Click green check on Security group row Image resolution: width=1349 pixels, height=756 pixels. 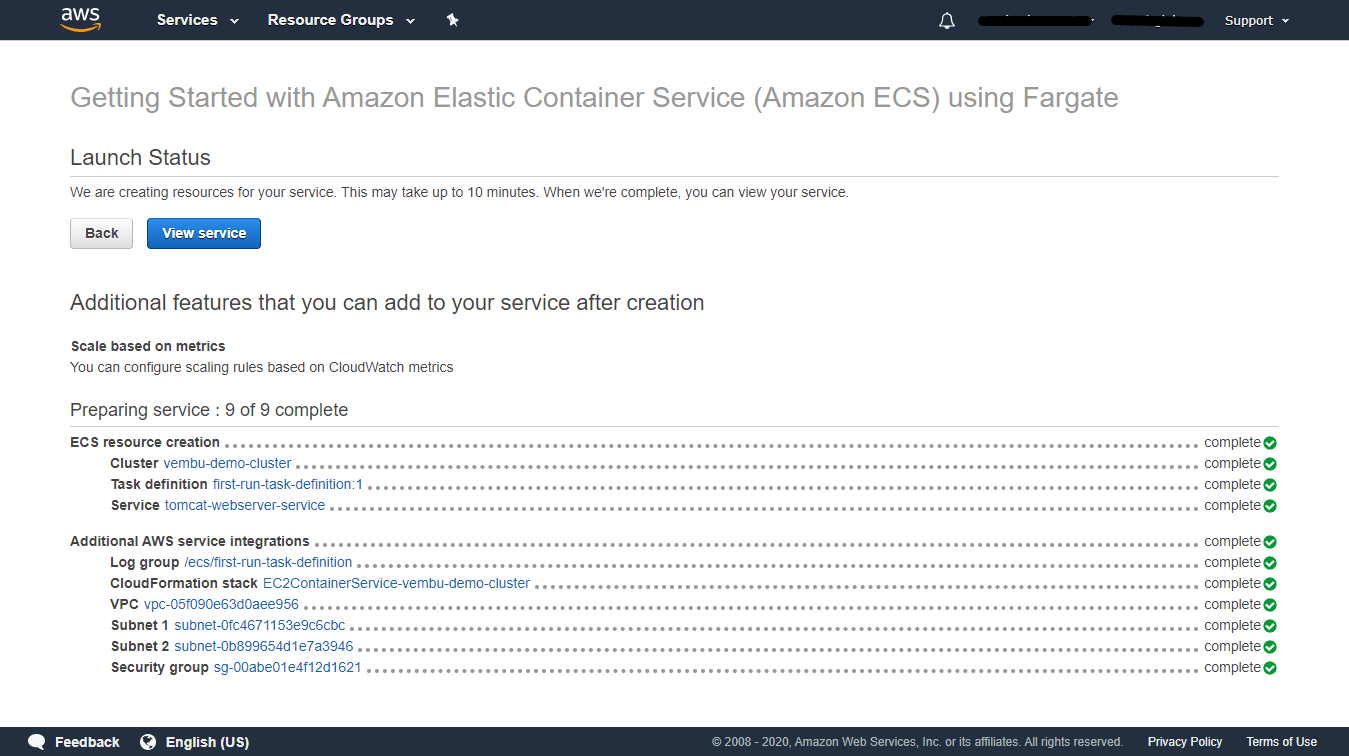coord(1270,668)
